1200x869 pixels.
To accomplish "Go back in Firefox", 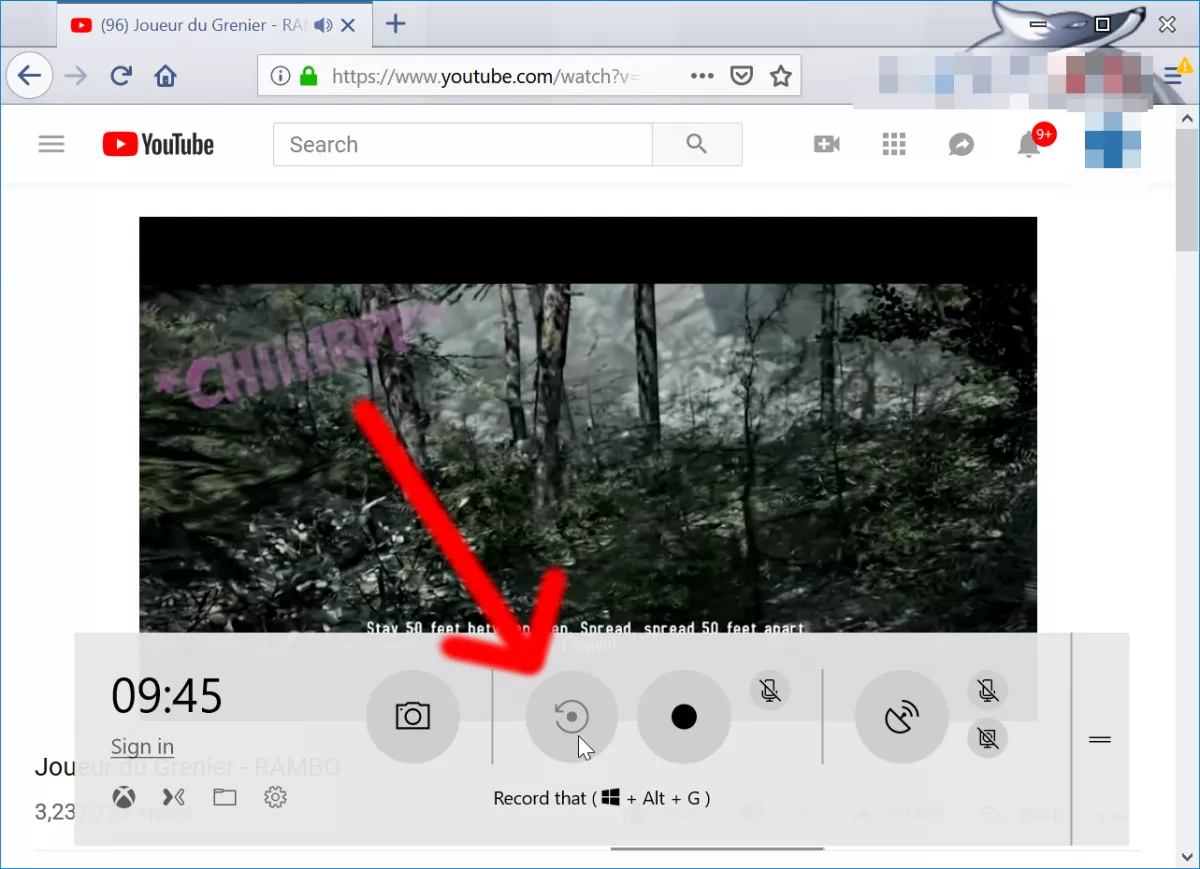I will click(x=30, y=76).
